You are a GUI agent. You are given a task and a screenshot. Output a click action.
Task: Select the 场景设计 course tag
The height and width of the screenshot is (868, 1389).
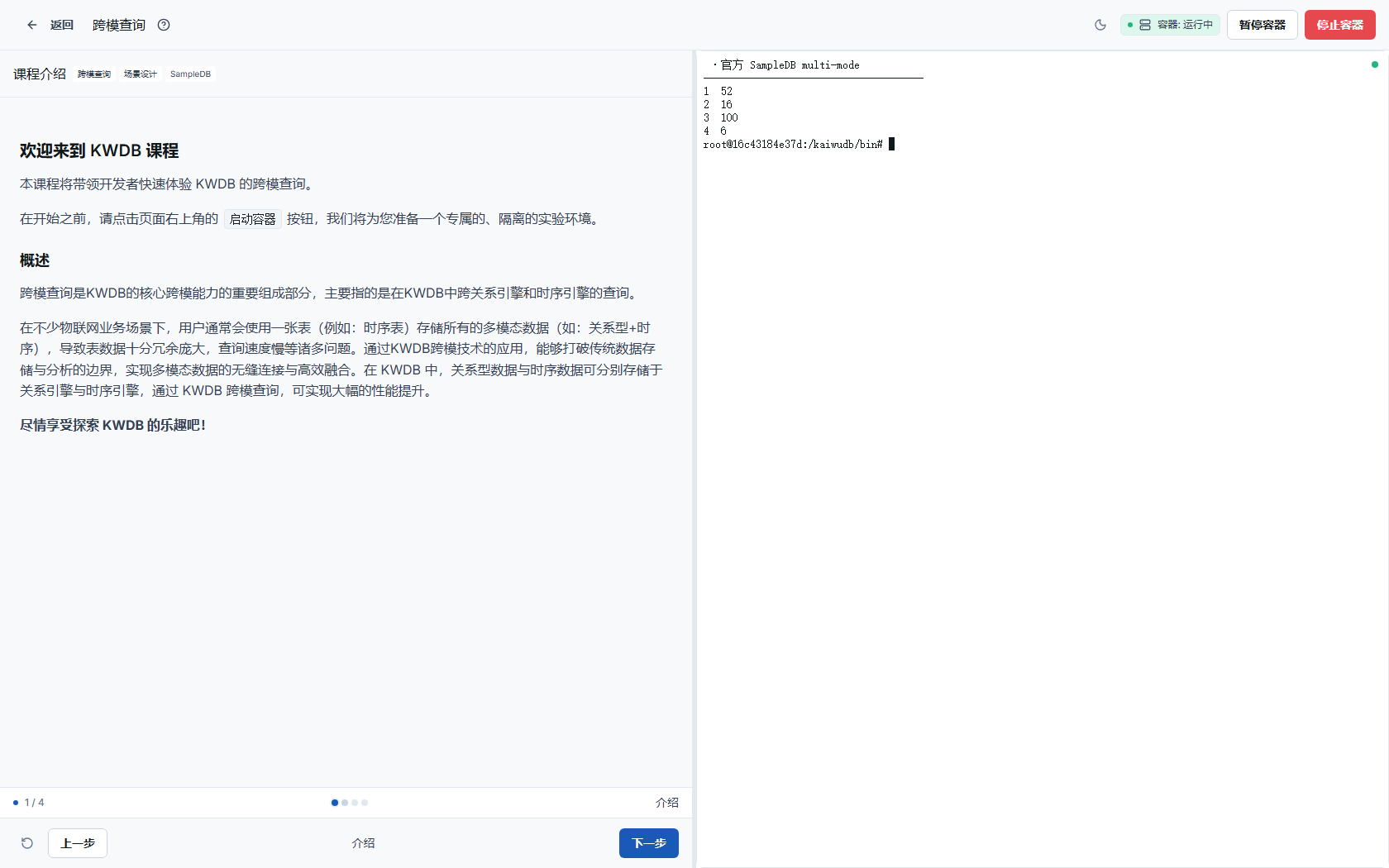141,74
